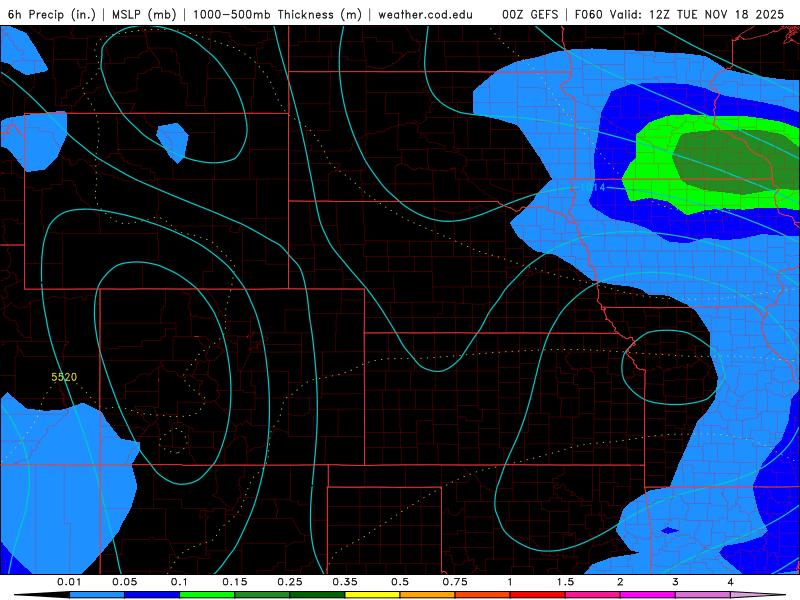Click the '1000-500mb Thickness (m)' label
800x600 pixels.
[x=277, y=14]
